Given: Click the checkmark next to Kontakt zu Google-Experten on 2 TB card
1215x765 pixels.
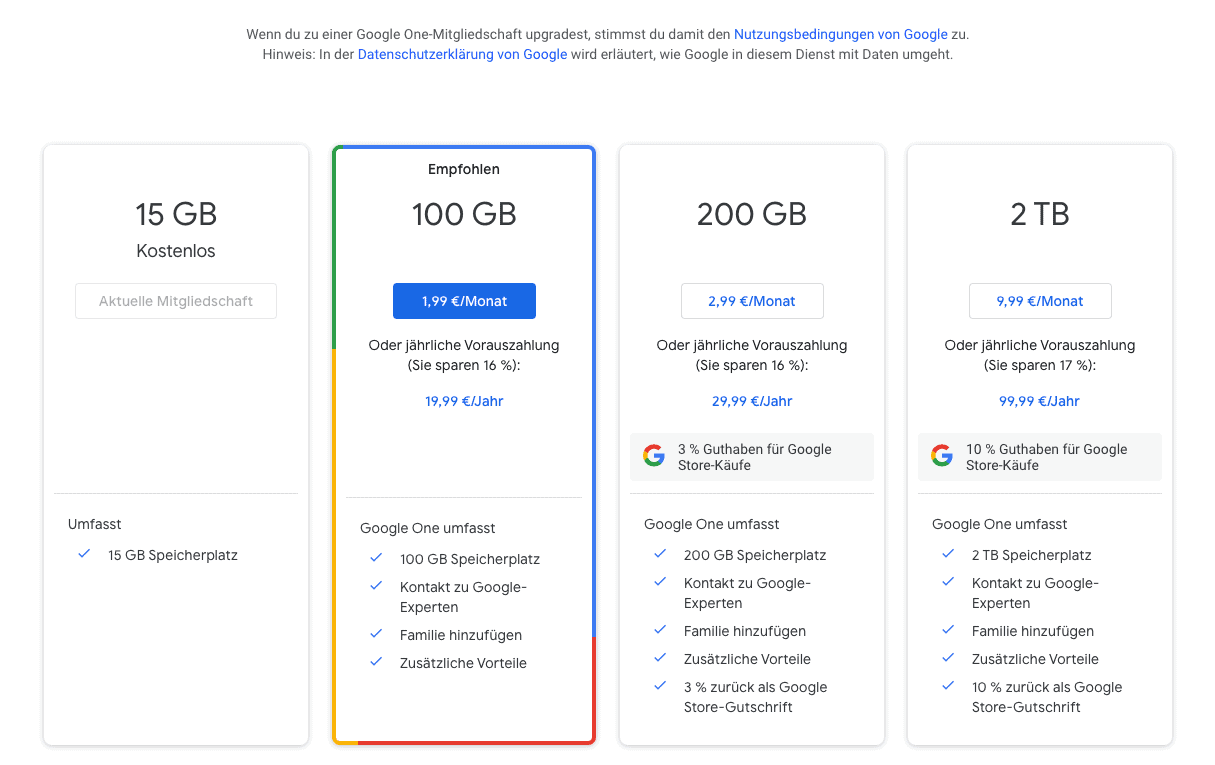Looking at the screenshot, I should [948, 582].
